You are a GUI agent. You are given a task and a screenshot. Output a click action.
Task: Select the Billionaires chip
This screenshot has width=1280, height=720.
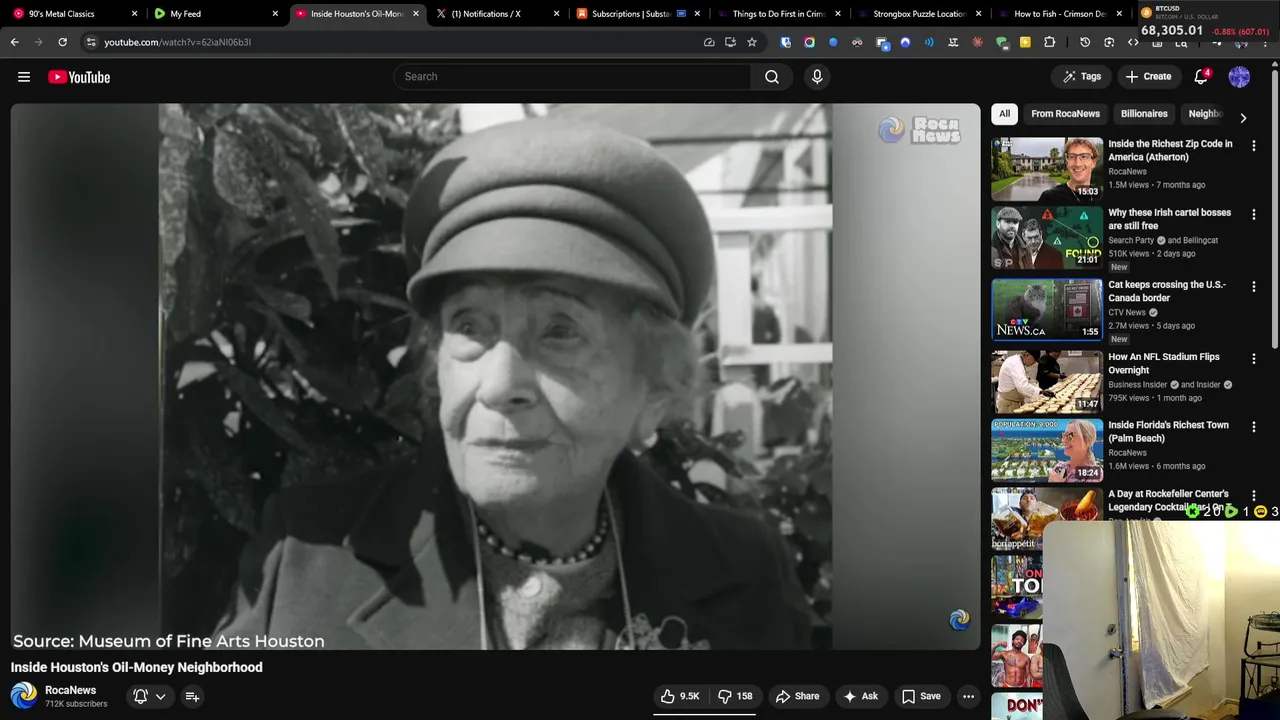tap(1144, 114)
